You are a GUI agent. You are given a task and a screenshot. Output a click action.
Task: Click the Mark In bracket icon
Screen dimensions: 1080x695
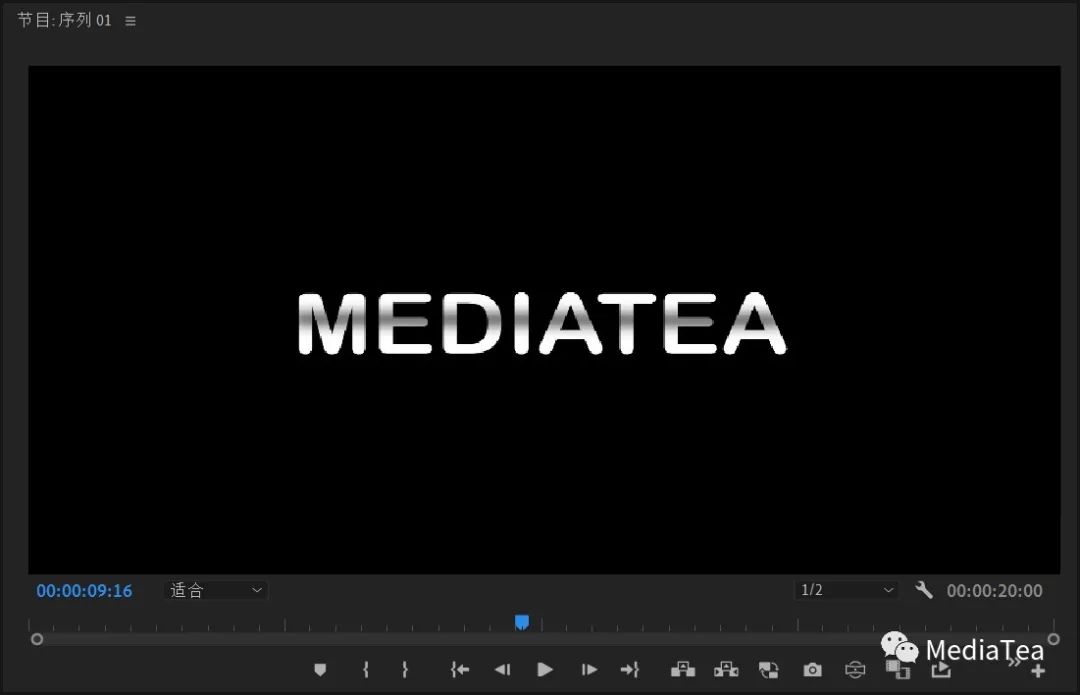click(366, 670)
